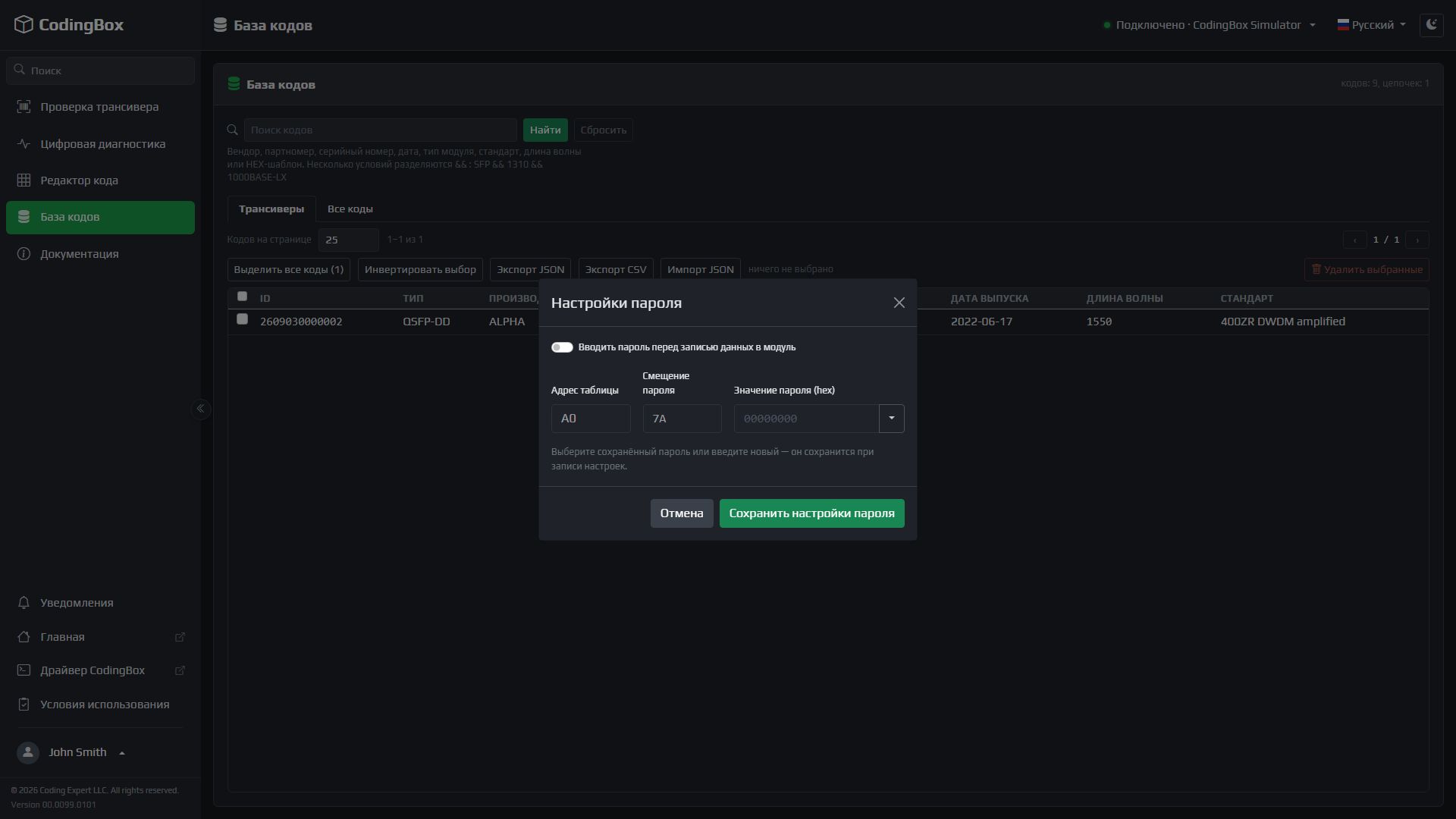Image resolution: width=1456 pixels, height=819 pixels.
Task: Open the codes per page selector
Action: point(348,240)
